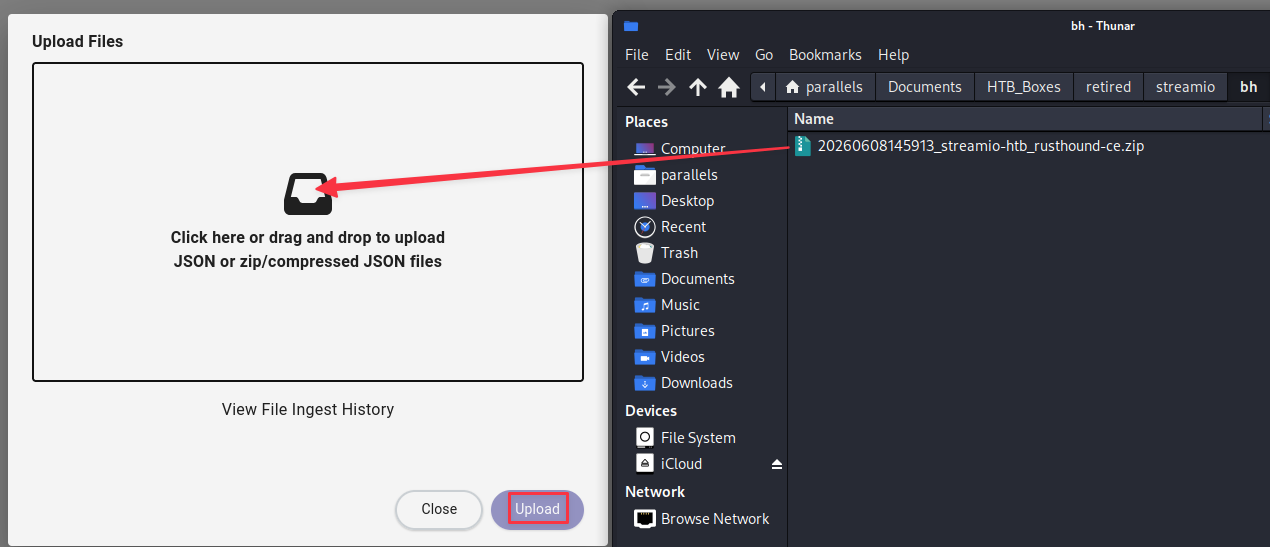1270x547 pixels.
Task: Open the File menu in Thunar
Action: [637, 55]
